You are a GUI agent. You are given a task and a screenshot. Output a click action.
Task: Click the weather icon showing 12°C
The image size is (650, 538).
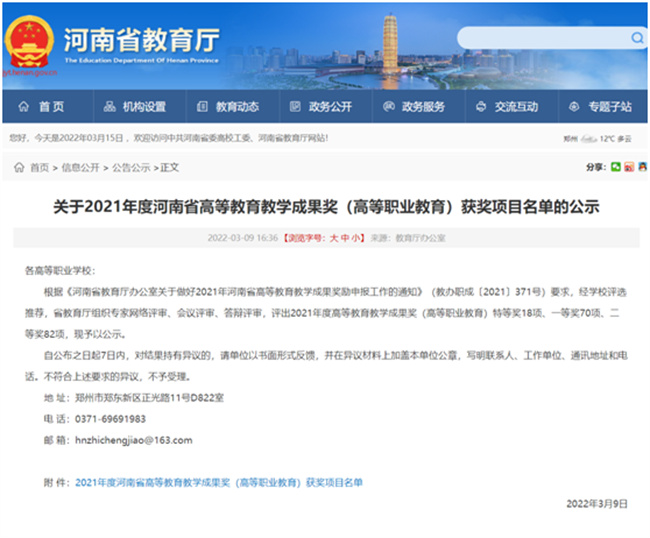click(589, 139)
